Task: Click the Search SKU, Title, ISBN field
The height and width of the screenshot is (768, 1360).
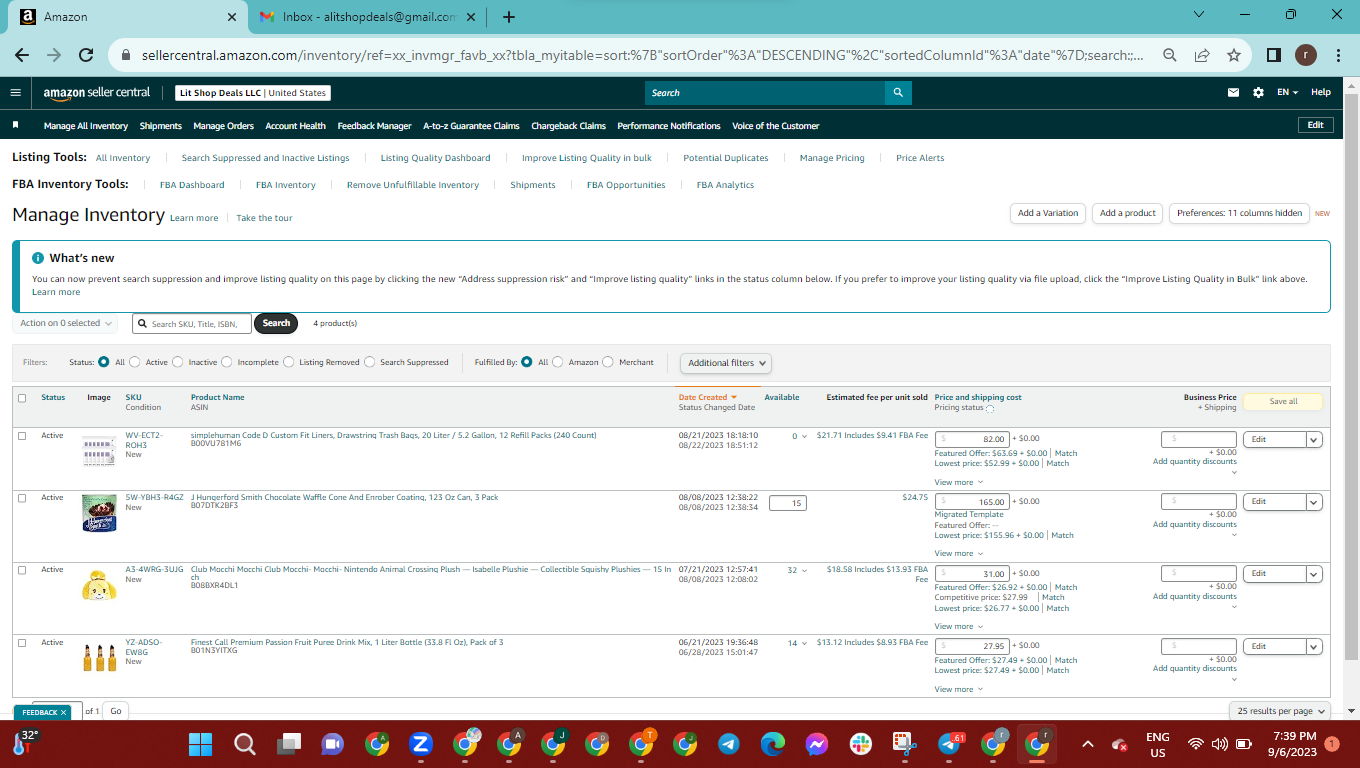Action: (192, 324)
